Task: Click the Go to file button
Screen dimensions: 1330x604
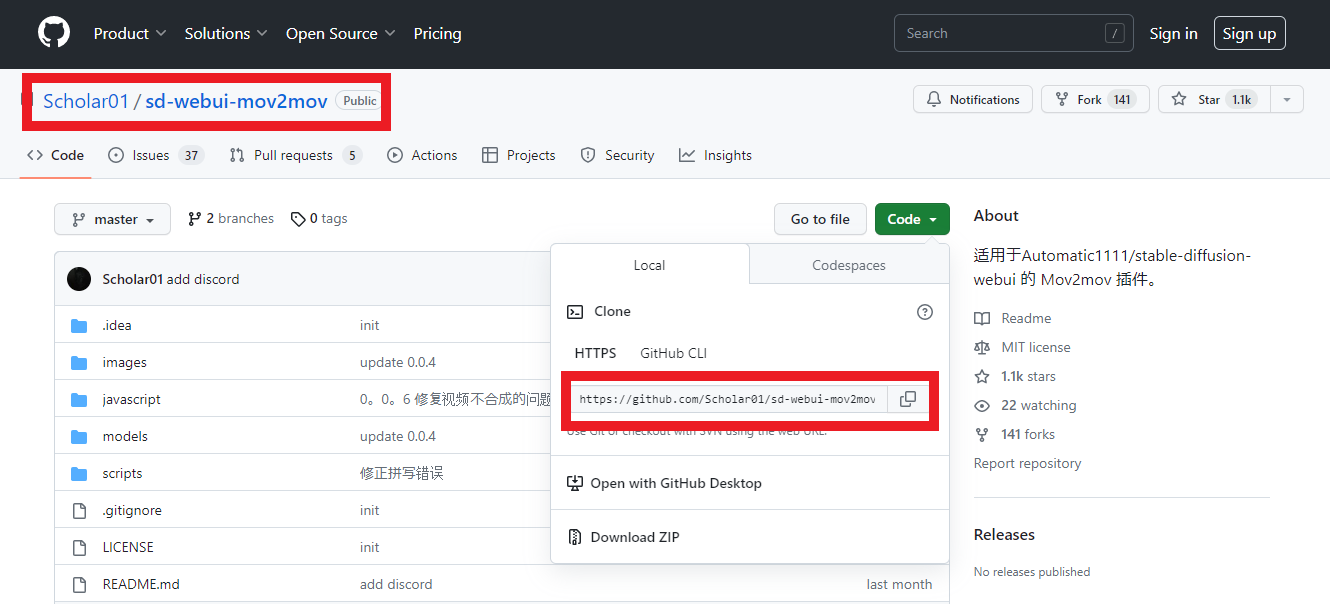Action: point(820,219)
